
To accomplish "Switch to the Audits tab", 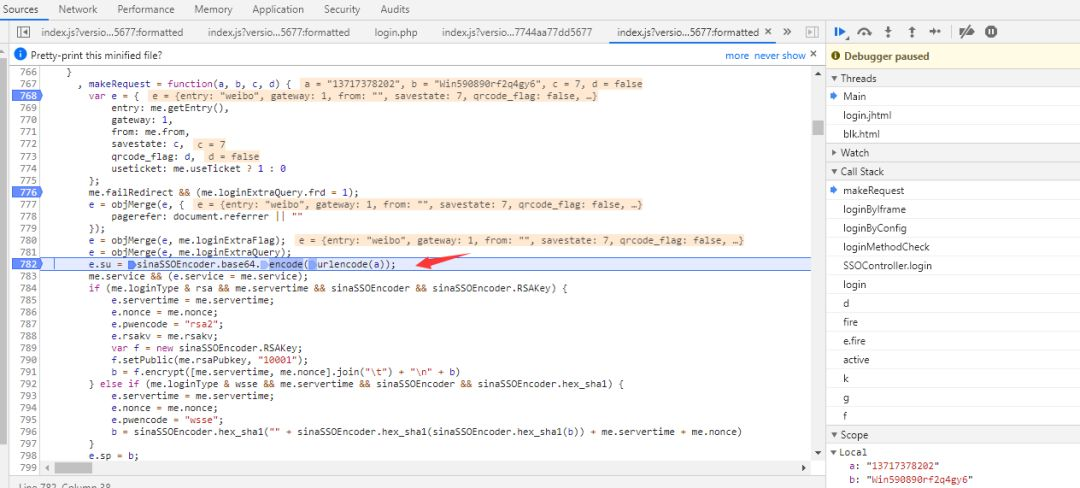I will point(395,10).
